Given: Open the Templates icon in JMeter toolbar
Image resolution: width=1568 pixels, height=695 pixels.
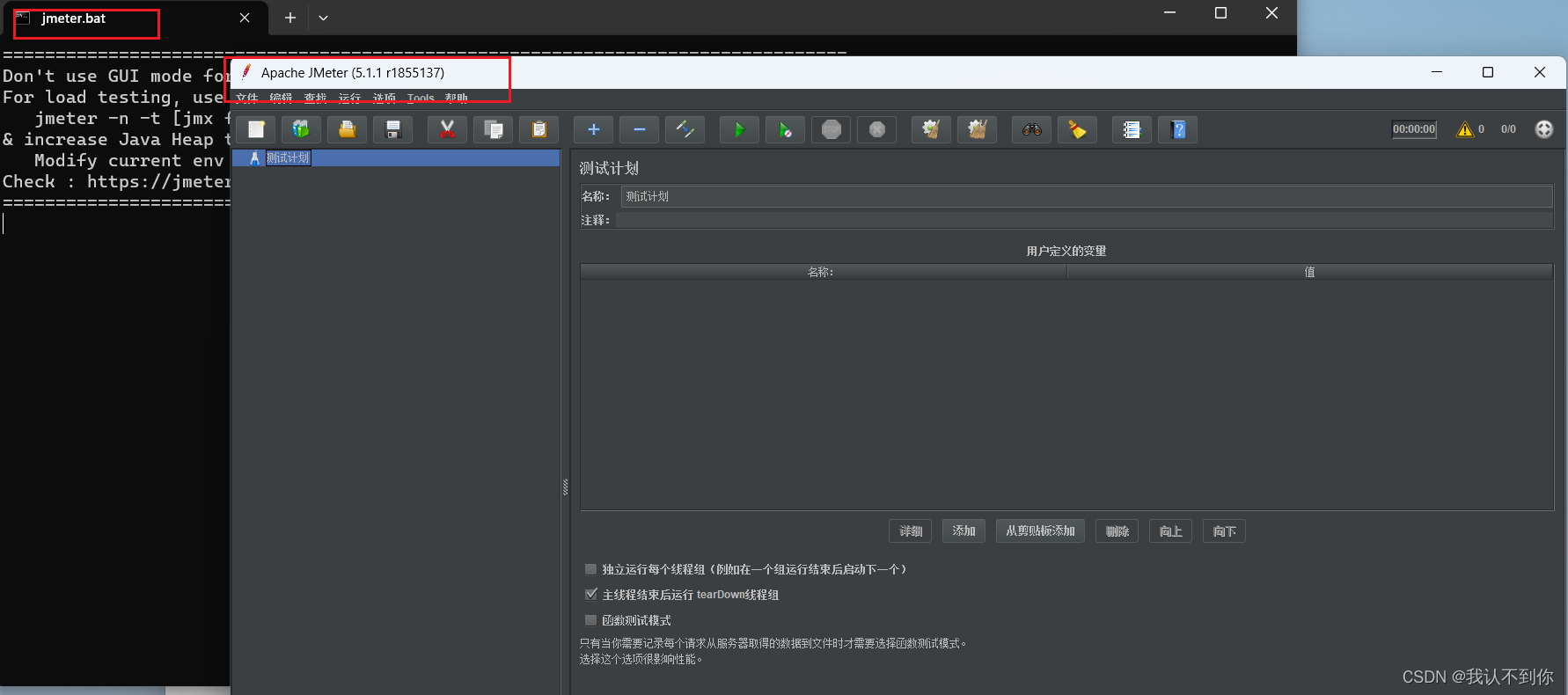Looking at the screenshot, I should pos(301,130).
